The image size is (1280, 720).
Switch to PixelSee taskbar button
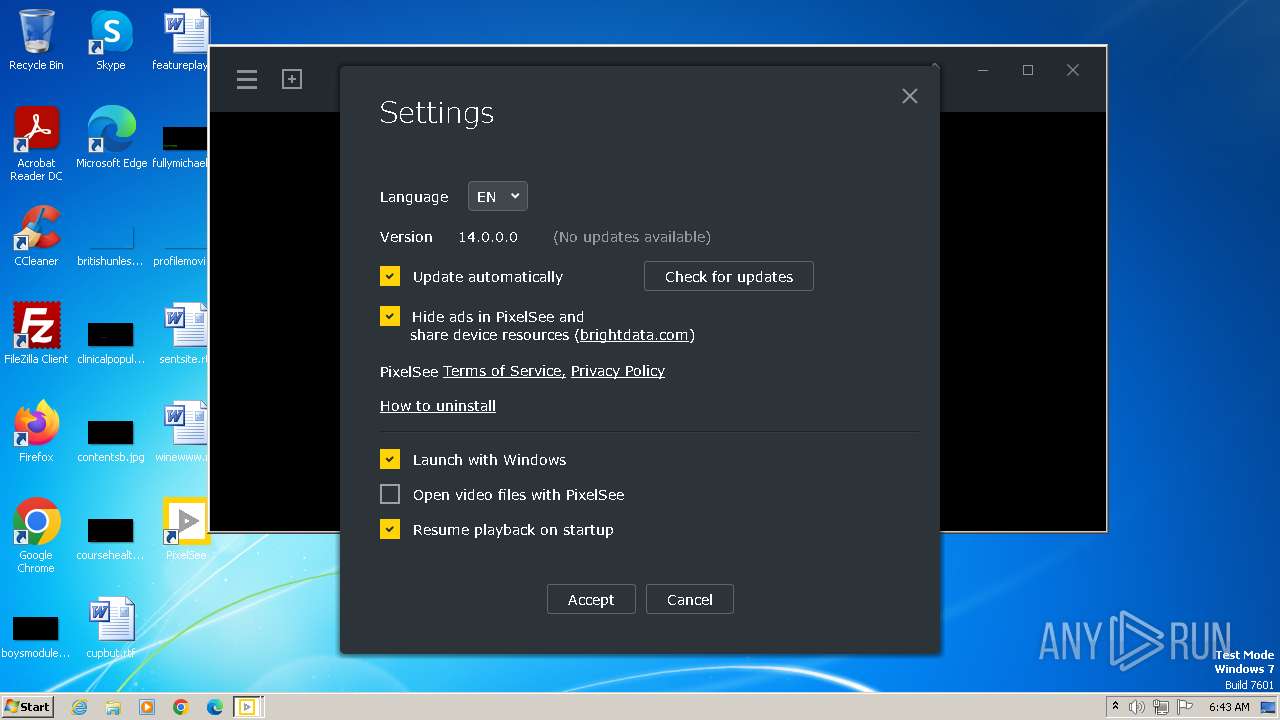247,707
